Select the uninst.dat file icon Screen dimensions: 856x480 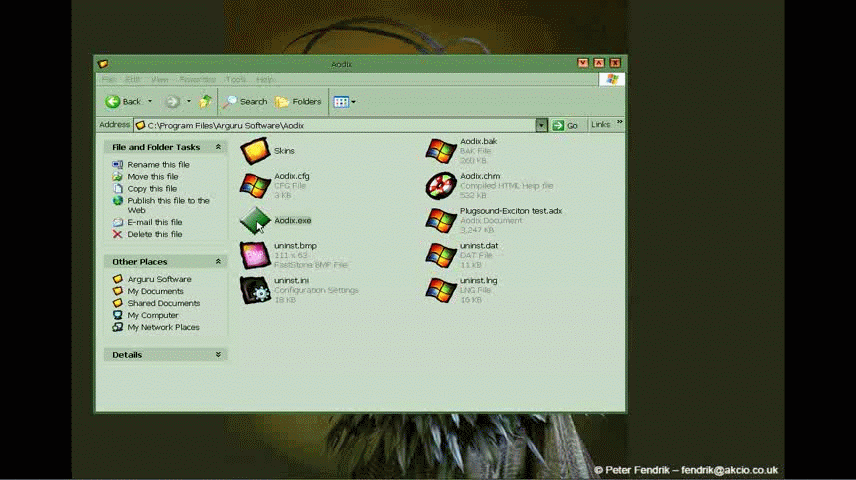tap(441, 256)
